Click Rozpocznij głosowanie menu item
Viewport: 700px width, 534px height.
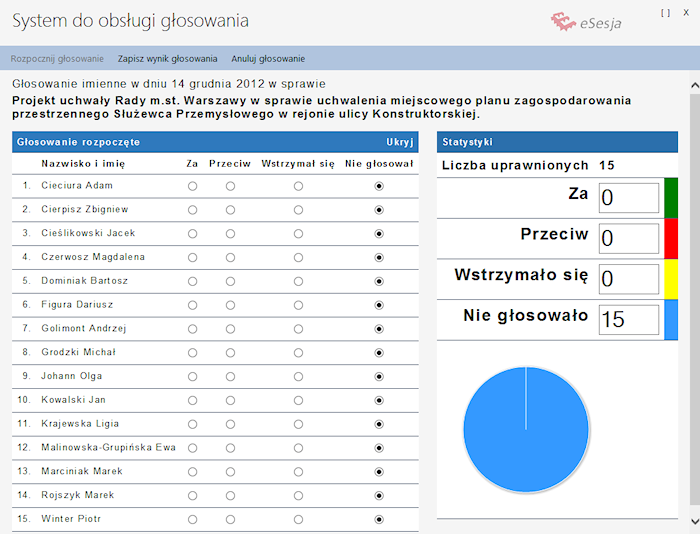click(57, 59)
